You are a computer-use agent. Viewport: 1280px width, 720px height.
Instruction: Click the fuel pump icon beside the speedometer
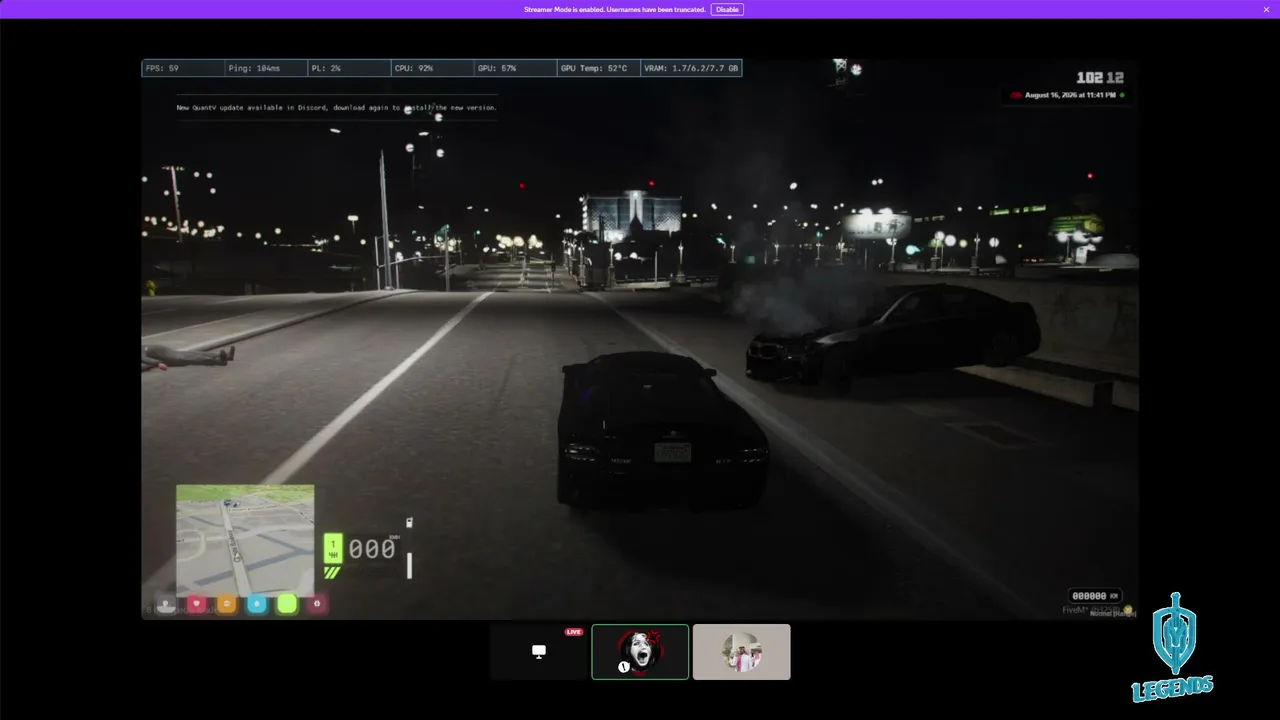[x=409, y=522]
